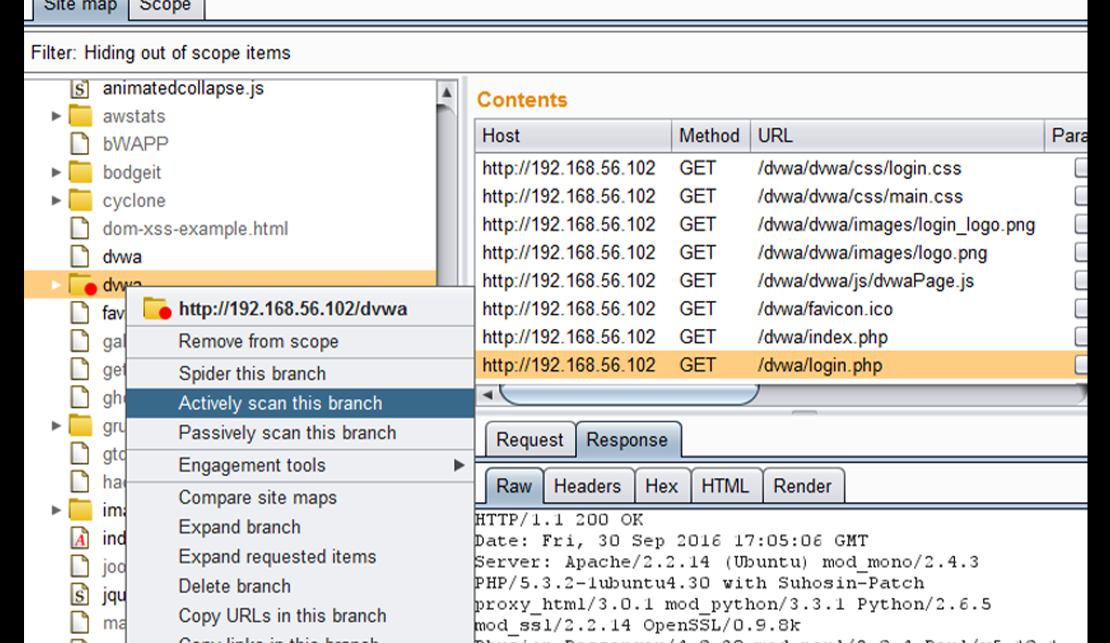Image resolution: width=1110 pixels, height=643 pixels.
Task: Switch to the Scope tab
Action: click(165, 7)
